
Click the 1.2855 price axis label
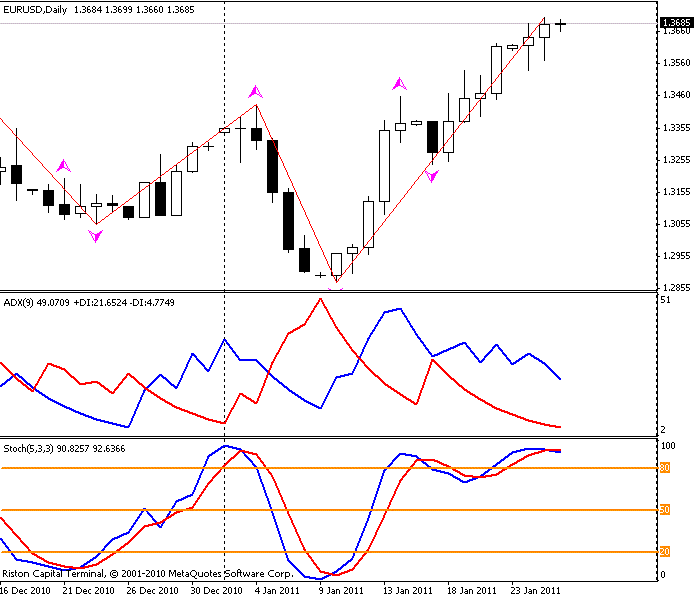(677, 288)
